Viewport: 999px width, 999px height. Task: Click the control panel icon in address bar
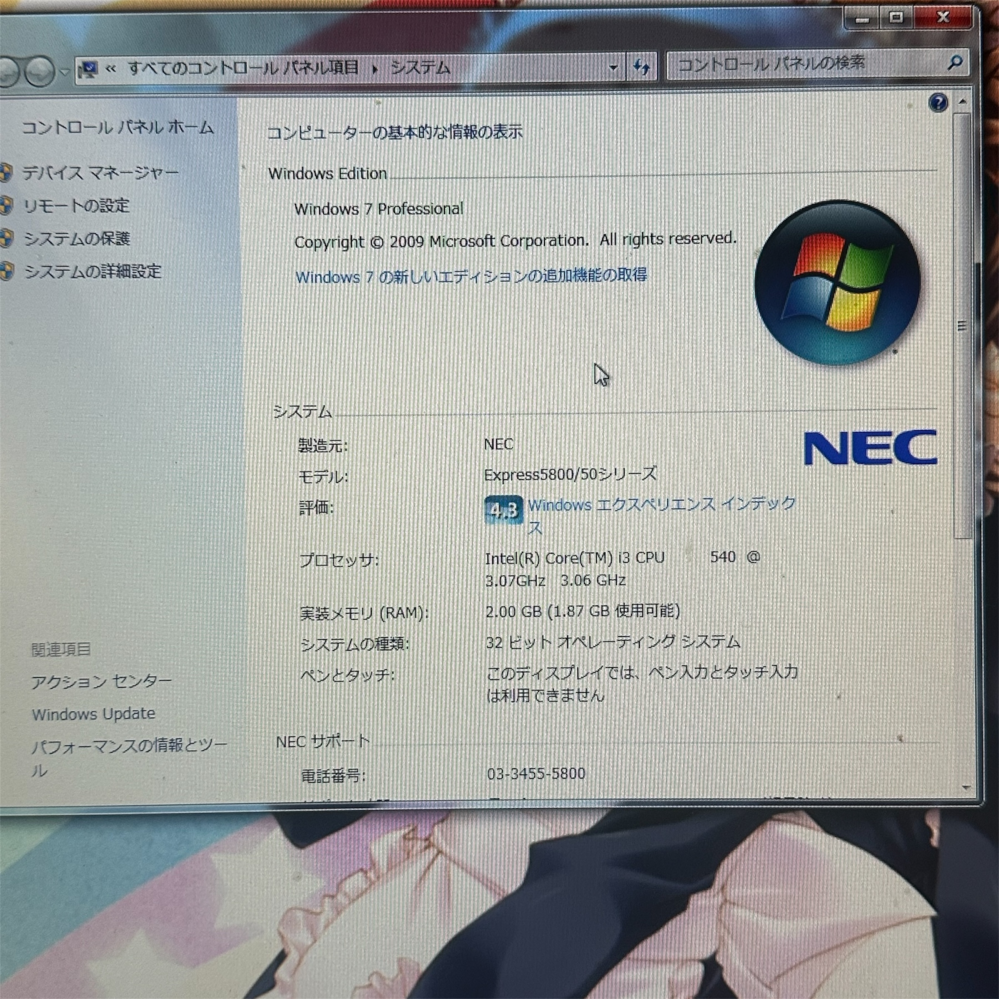89,69
